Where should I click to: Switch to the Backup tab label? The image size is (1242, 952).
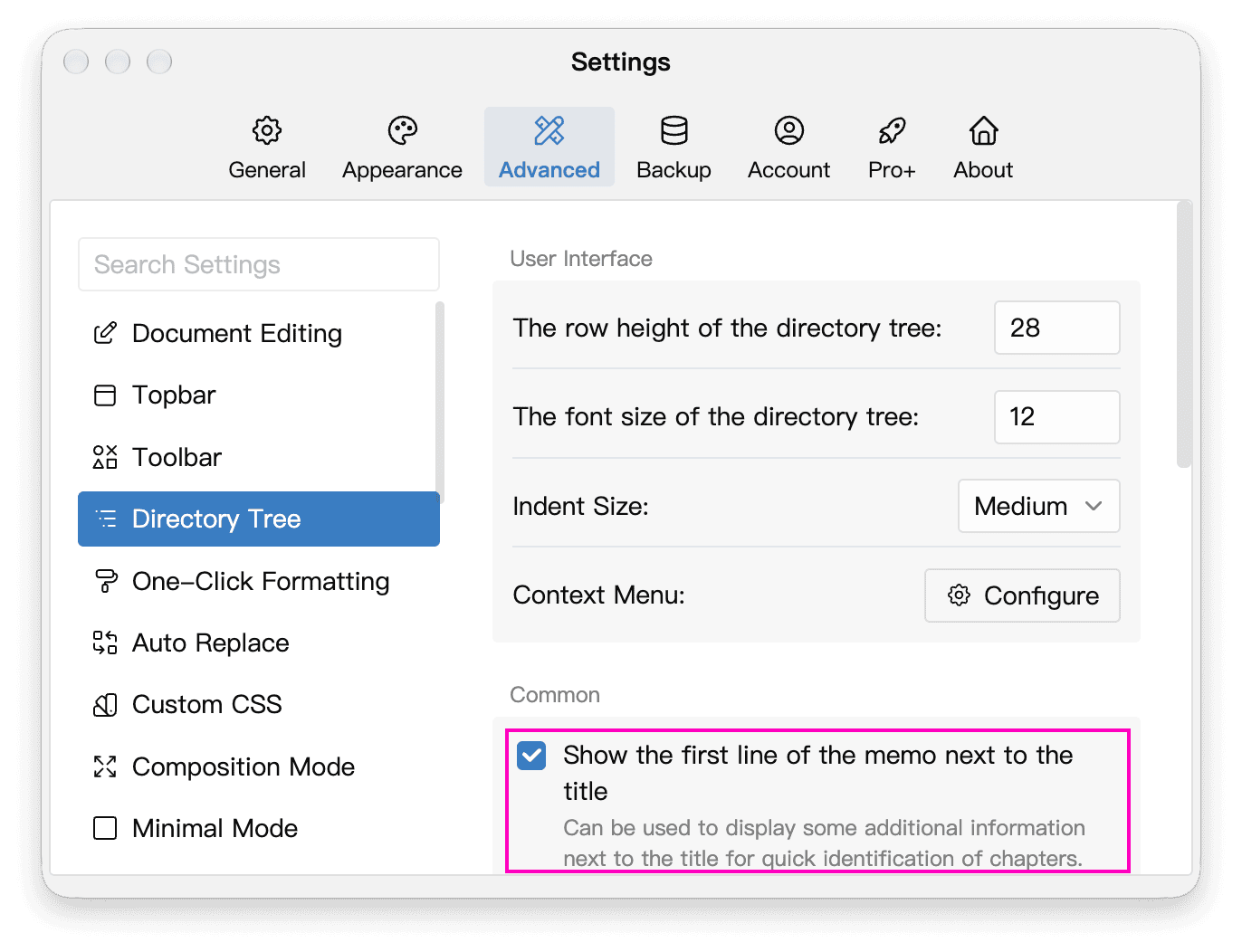tap(674, 170)
